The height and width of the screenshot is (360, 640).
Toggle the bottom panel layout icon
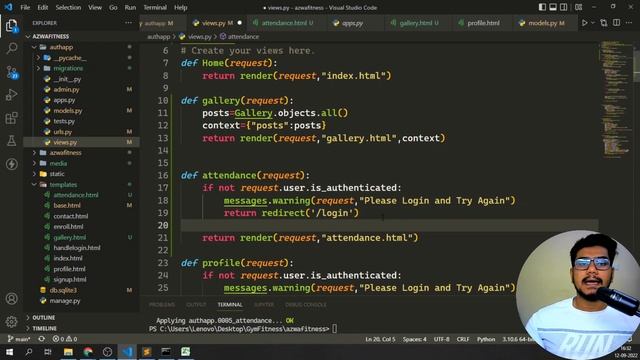tap(553, 7)
